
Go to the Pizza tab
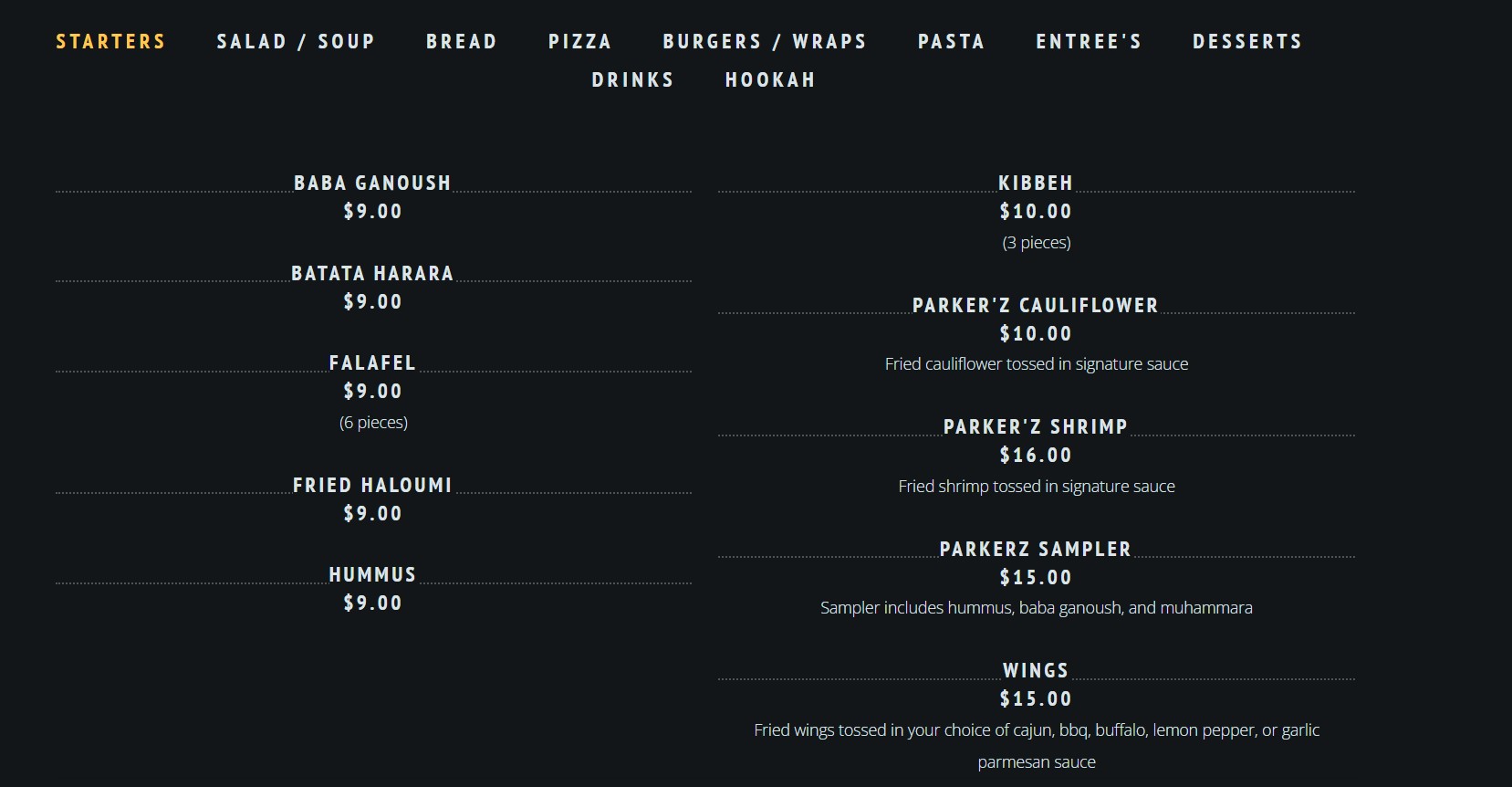coord(579,42)
